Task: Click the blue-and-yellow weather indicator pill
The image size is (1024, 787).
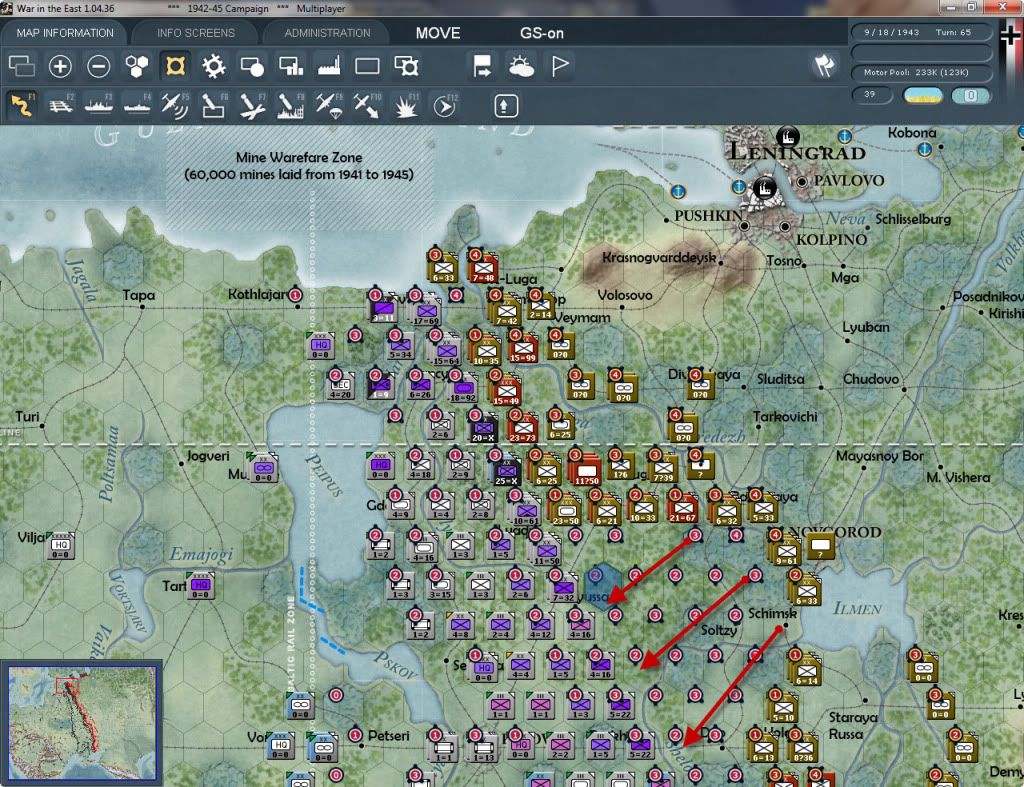Action: 922,95
